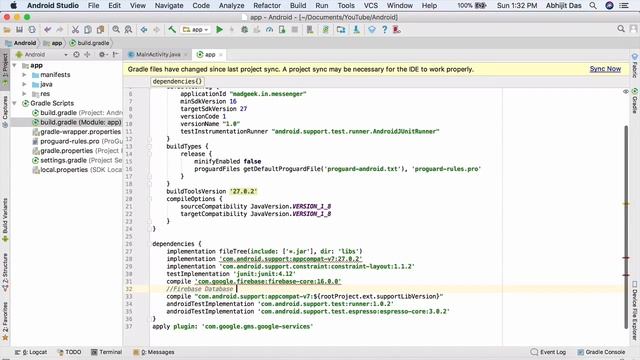The height and width of the screenshot is (360, 640).
Task: Click the Make Project hammer icon
Action: click(172, 29)
